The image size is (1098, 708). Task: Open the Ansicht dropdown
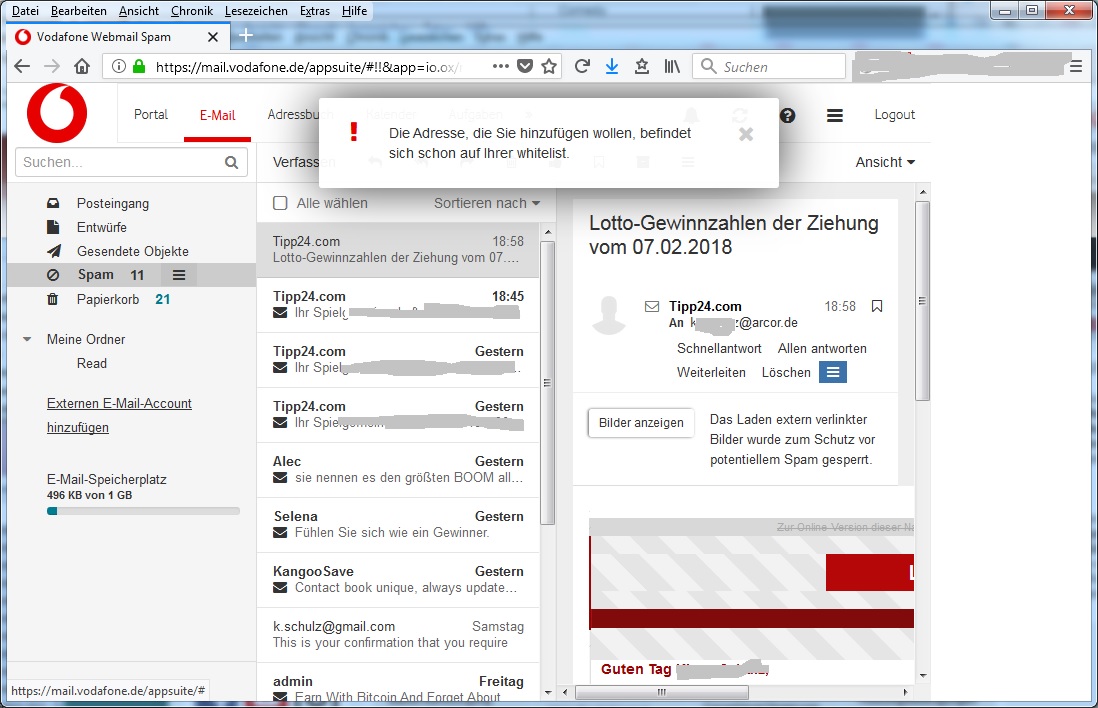[885, 162]
